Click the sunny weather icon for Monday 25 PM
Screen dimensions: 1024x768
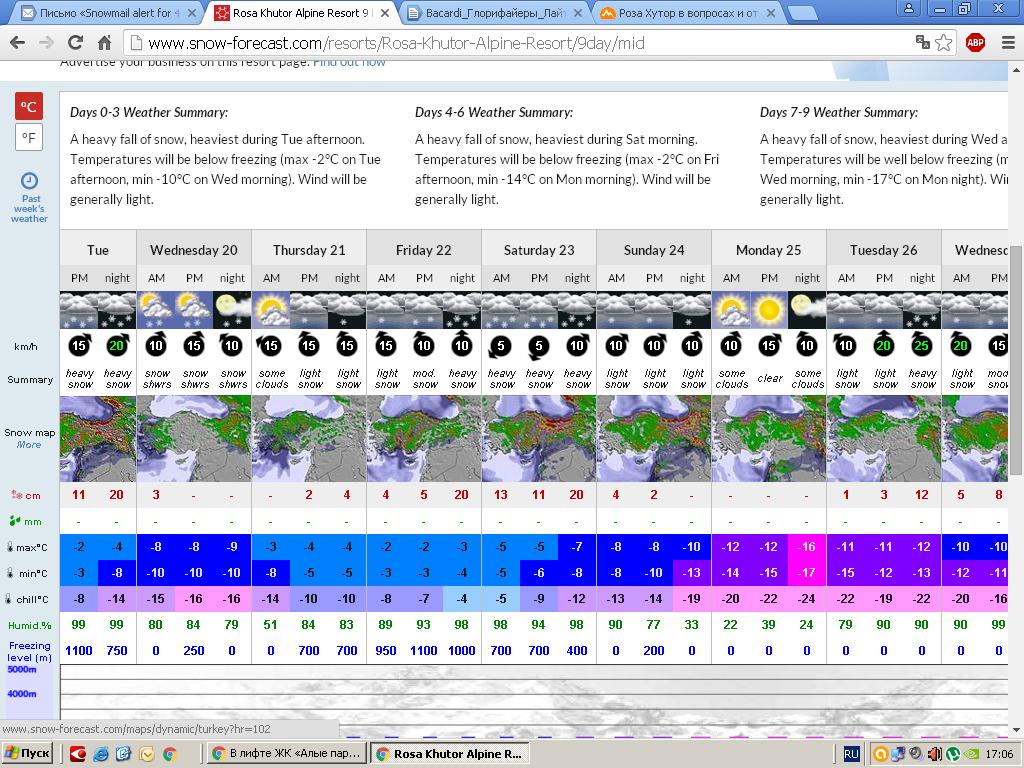(769, 310)
